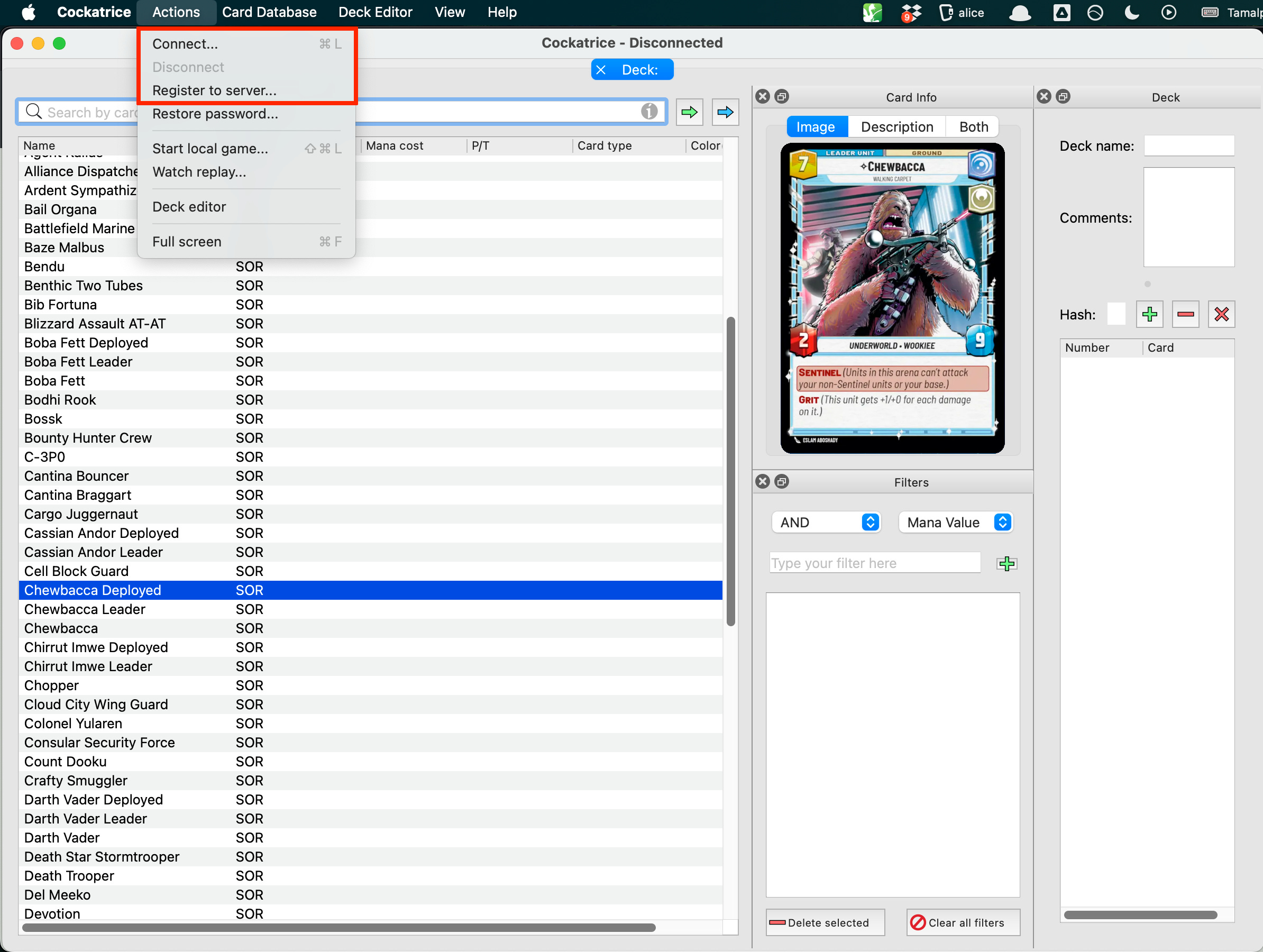Click the Clear all filters button
This screenshot has width=1263, height=952.
click(963, 922)
